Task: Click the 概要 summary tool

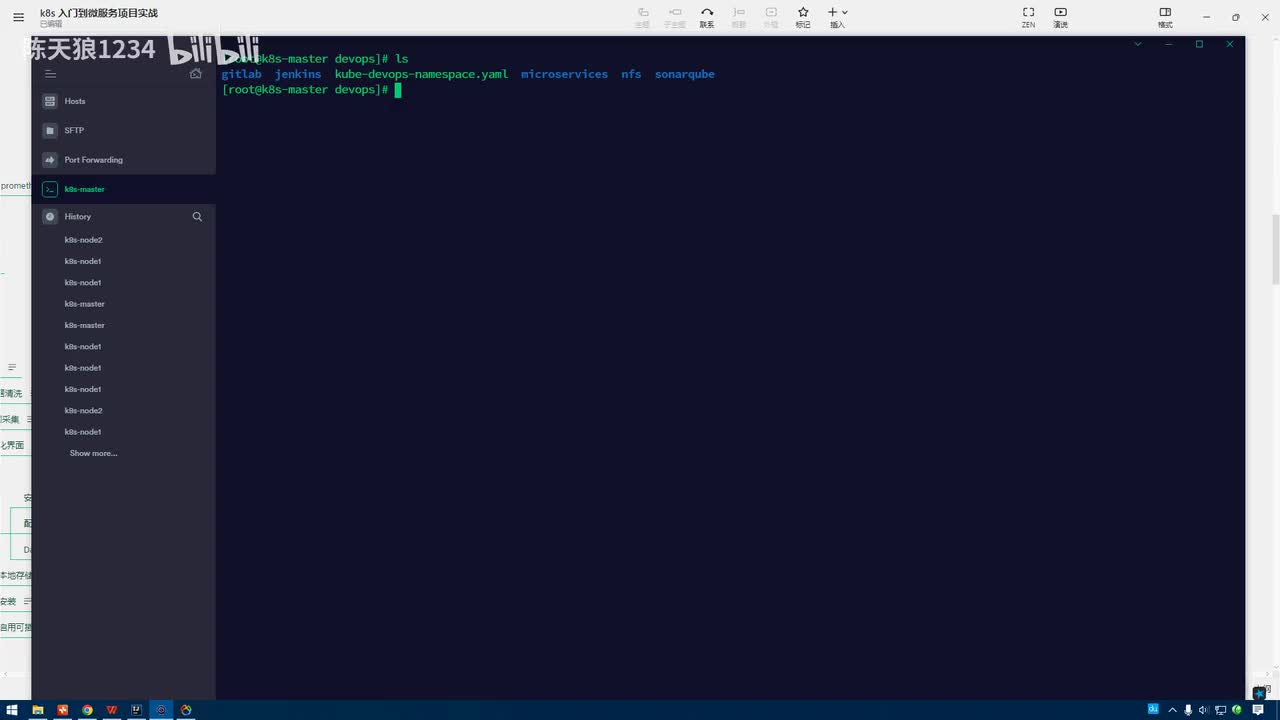Action: pyautogui.click(x=739, y=17)
